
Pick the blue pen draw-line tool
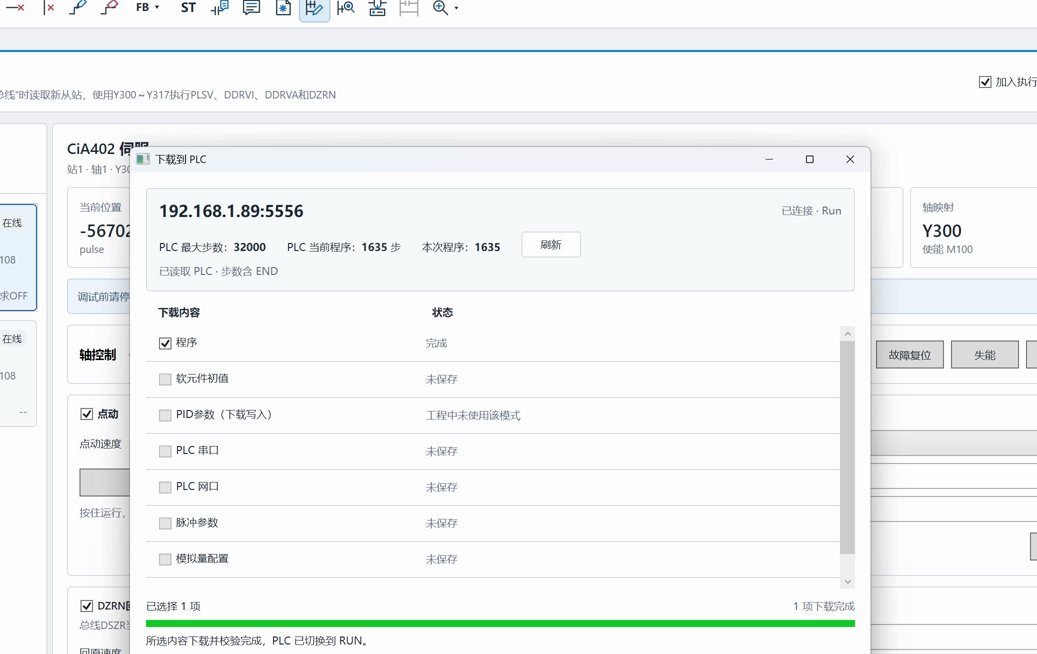tap(79, 7)
